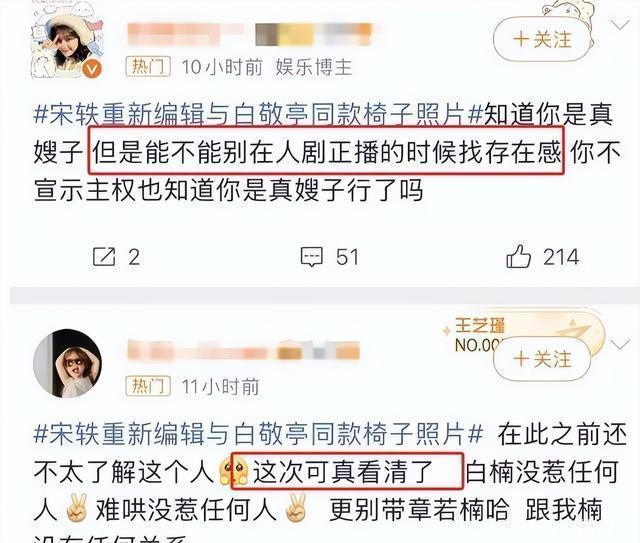Tap the 热门 tag on second post

coord(148,386)
